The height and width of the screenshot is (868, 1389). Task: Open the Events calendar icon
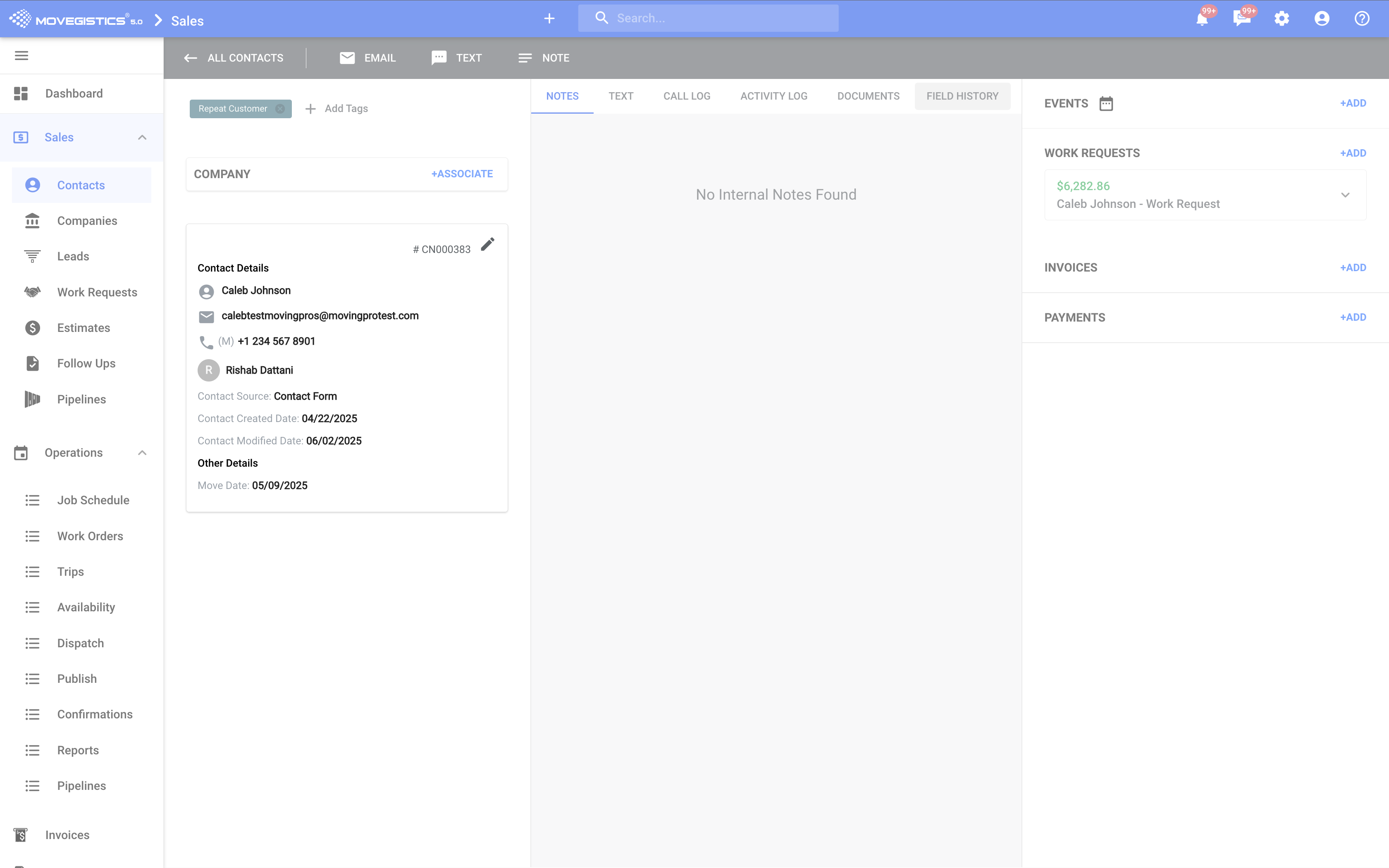(x=1105, y=103)
